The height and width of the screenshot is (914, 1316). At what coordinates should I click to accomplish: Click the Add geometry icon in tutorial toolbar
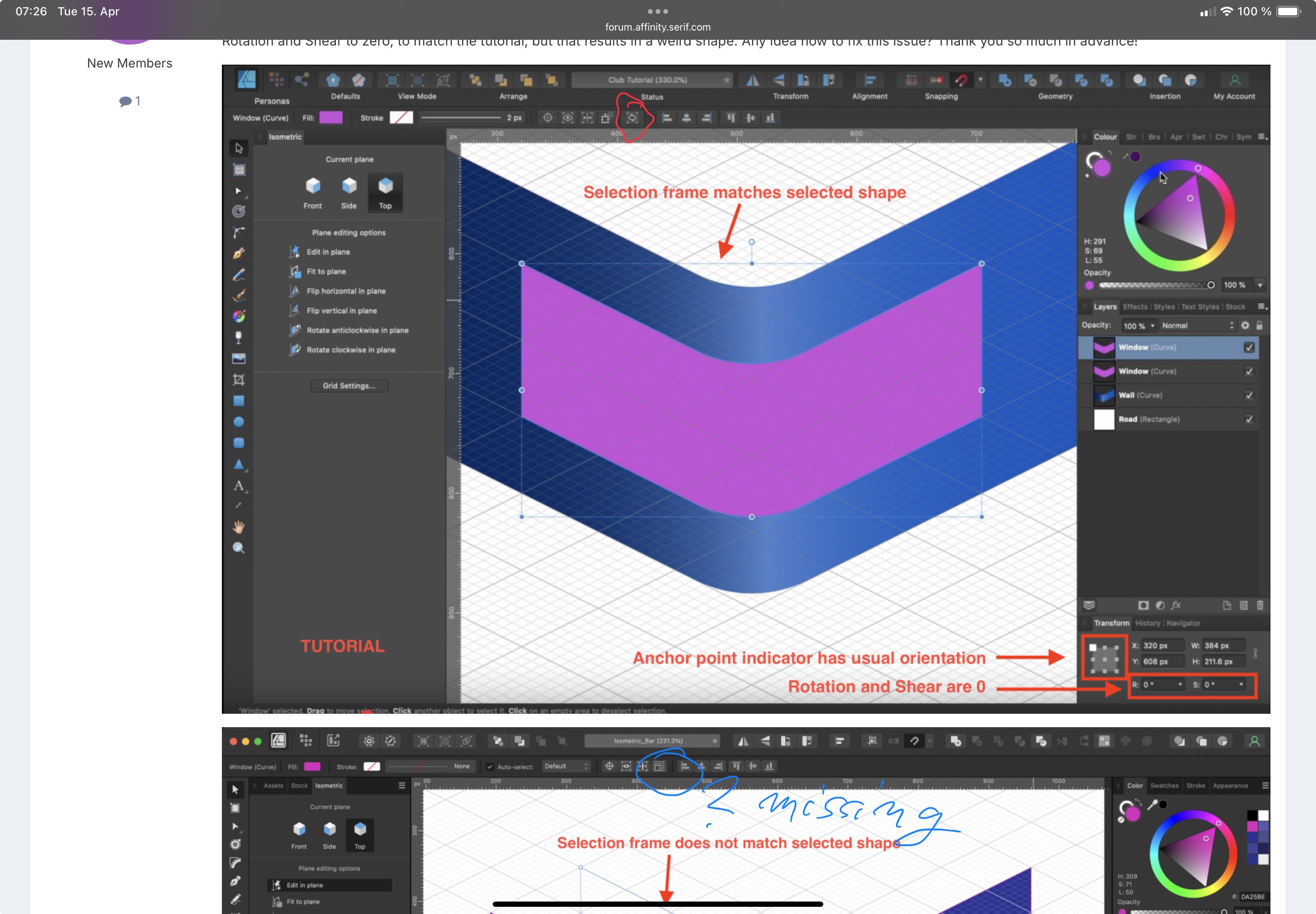point(1004,80)
